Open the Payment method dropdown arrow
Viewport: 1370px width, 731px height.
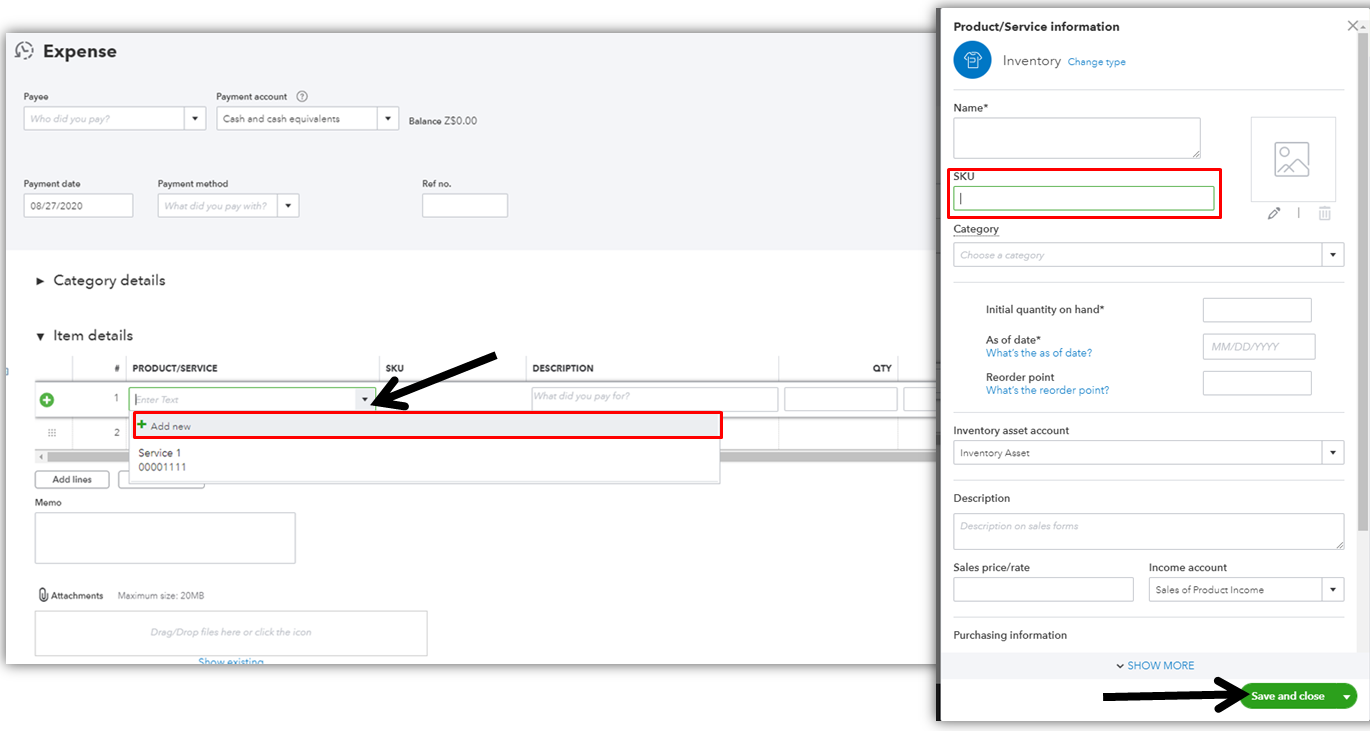pos(288,206)
